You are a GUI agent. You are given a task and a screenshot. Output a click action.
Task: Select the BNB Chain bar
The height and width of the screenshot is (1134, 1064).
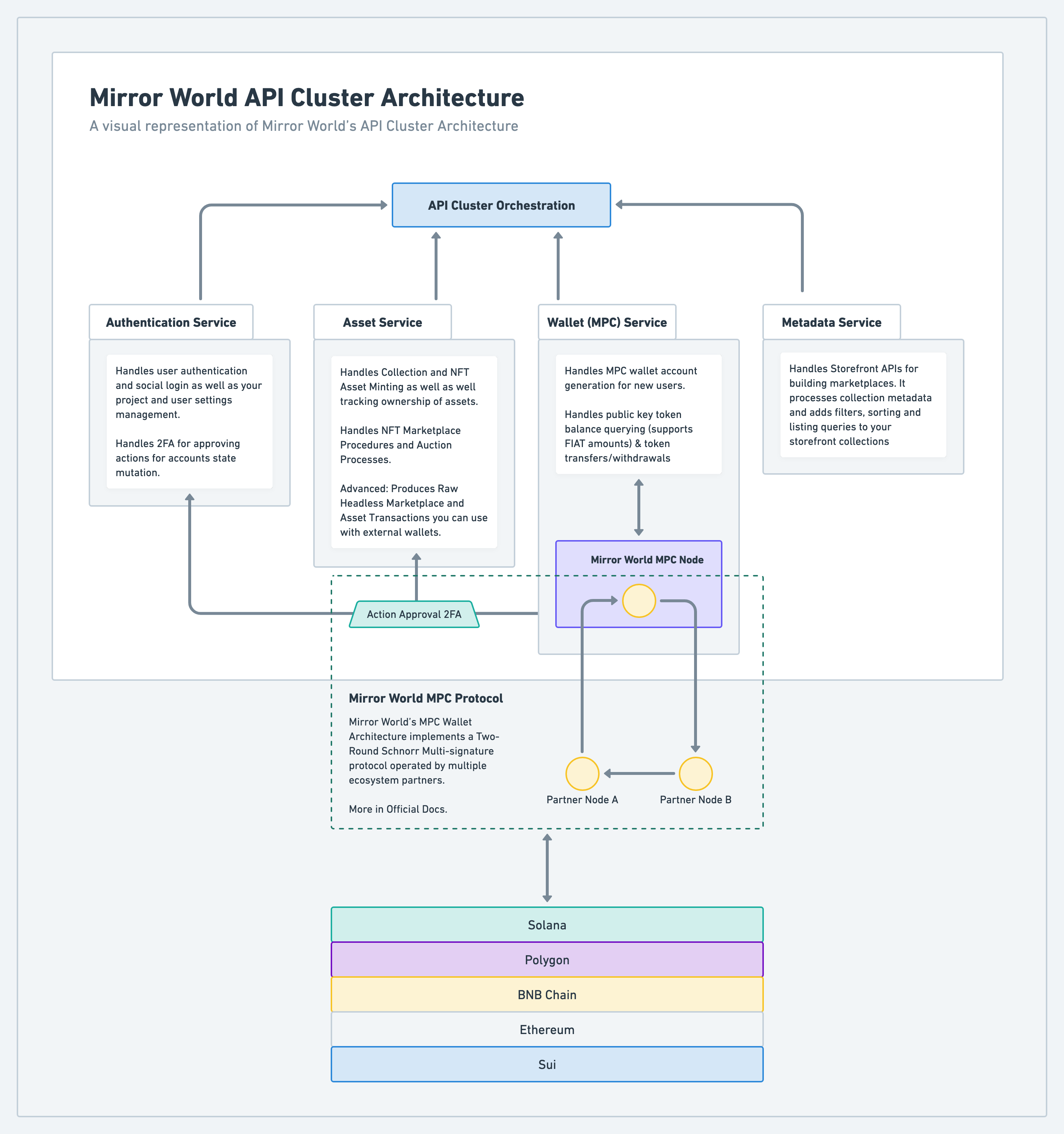click(x=547, y=995)
